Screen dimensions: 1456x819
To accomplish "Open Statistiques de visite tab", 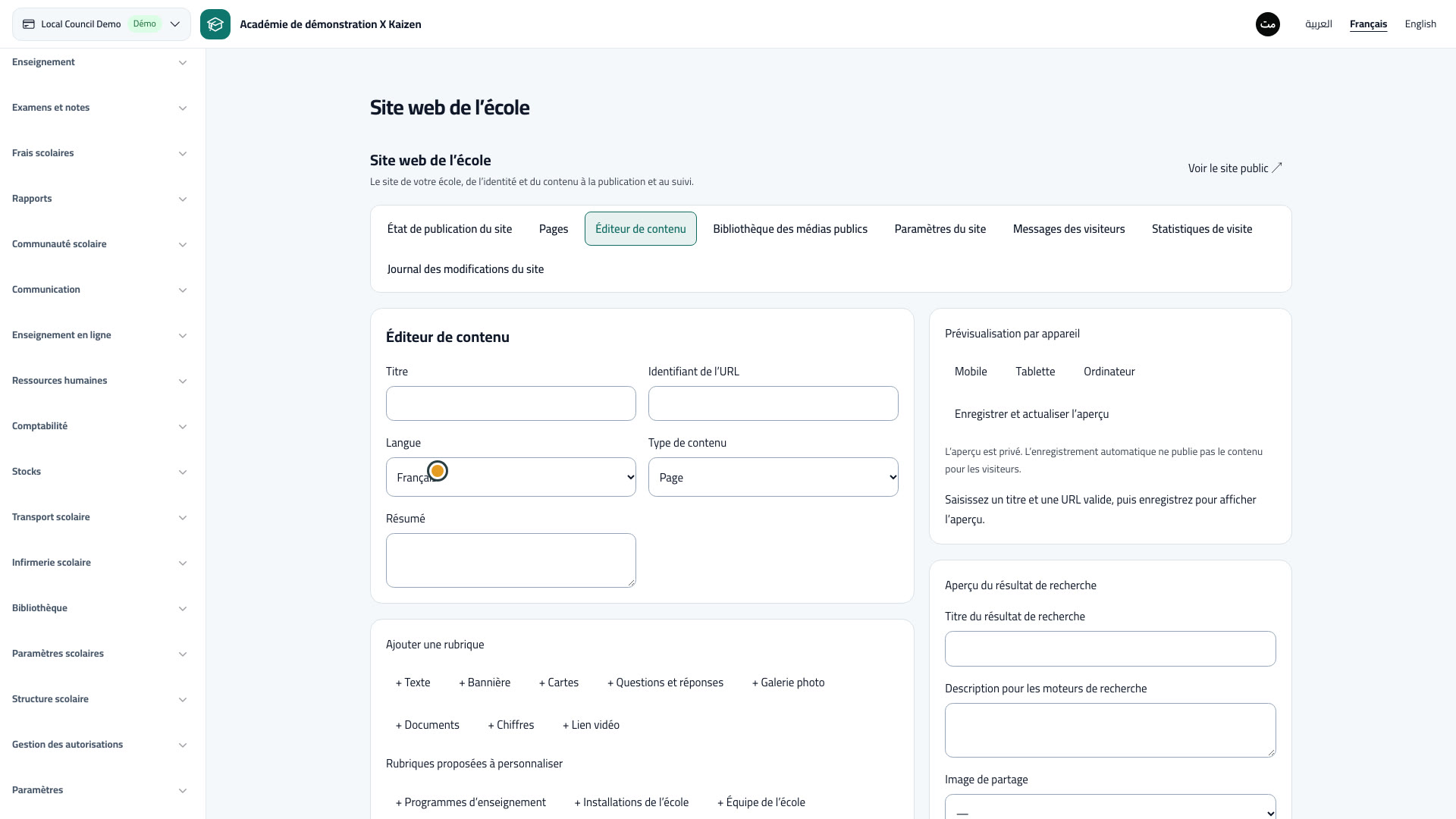I will [x=1202, y=229].
